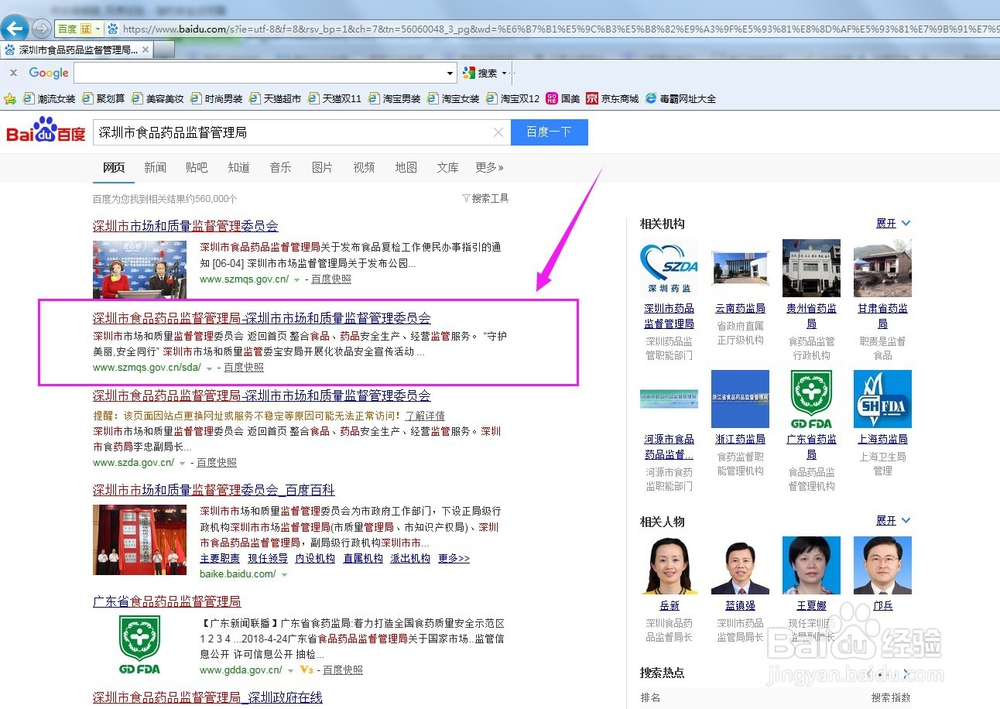The width and height of the screenshot is (1000, 709).
Task: Click the 更多>> link in the Baike result
Action: [x=454, y=559]
